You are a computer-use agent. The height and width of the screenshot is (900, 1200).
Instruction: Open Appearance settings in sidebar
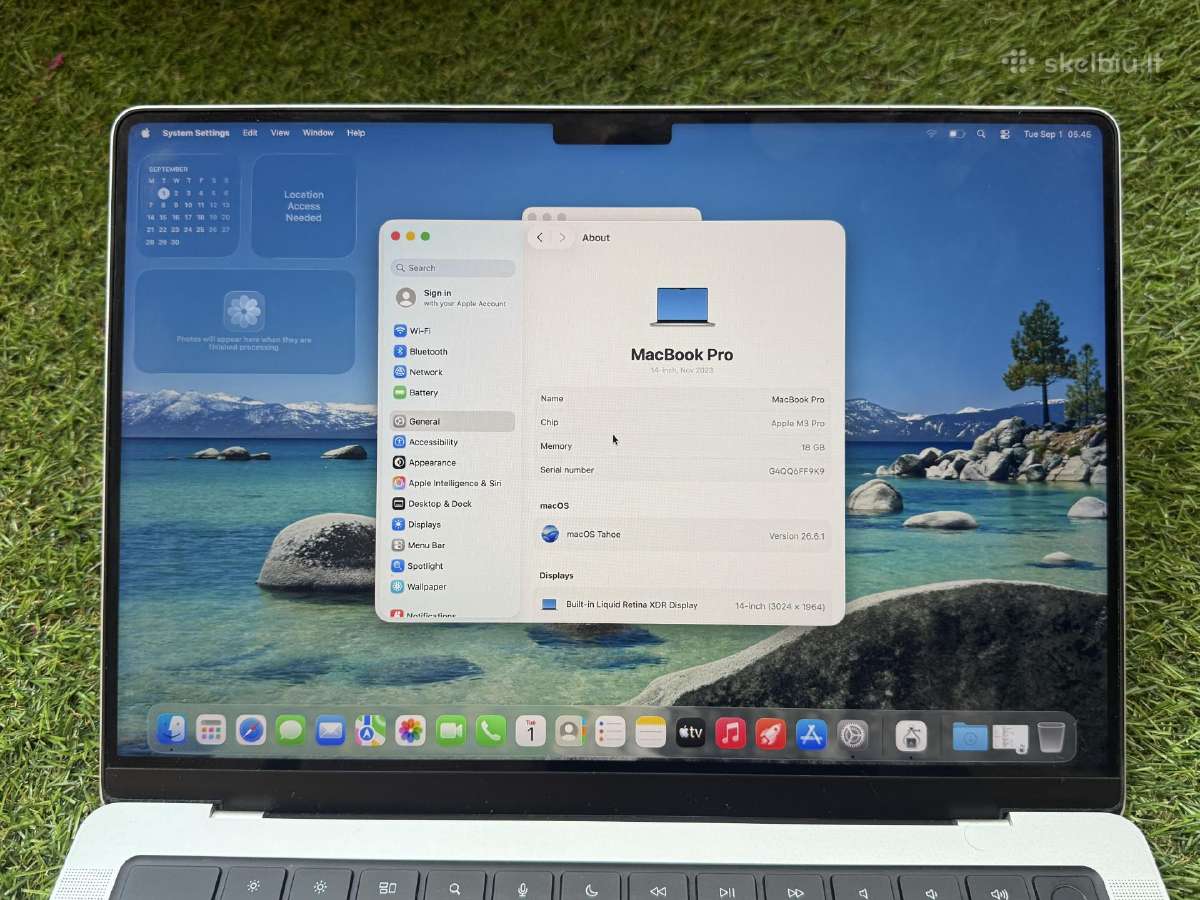(x=453, y=463)
